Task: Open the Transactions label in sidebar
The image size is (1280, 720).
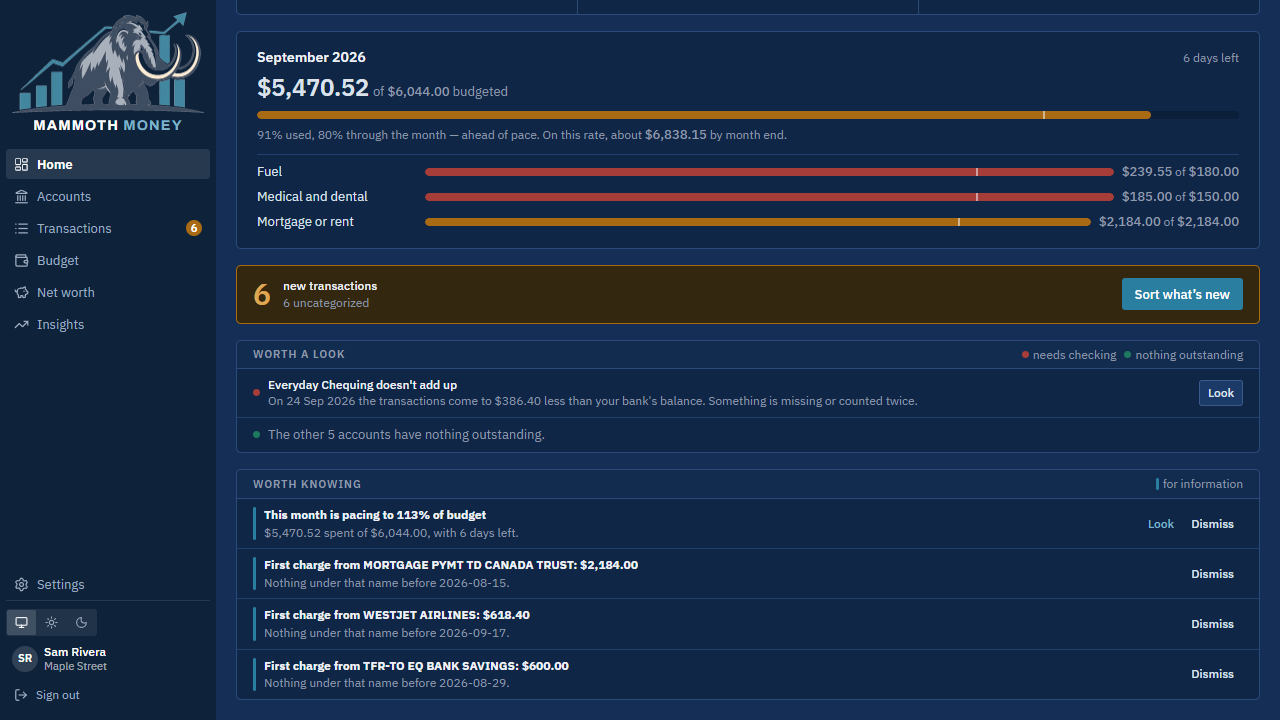Action: [74, 228]
